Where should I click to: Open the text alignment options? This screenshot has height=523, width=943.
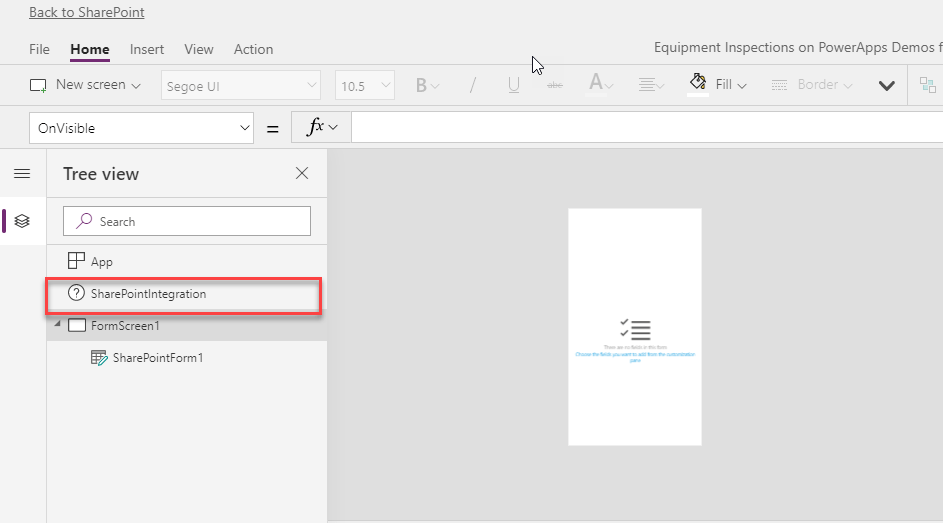pyautogui.click(x=651, y=85)
